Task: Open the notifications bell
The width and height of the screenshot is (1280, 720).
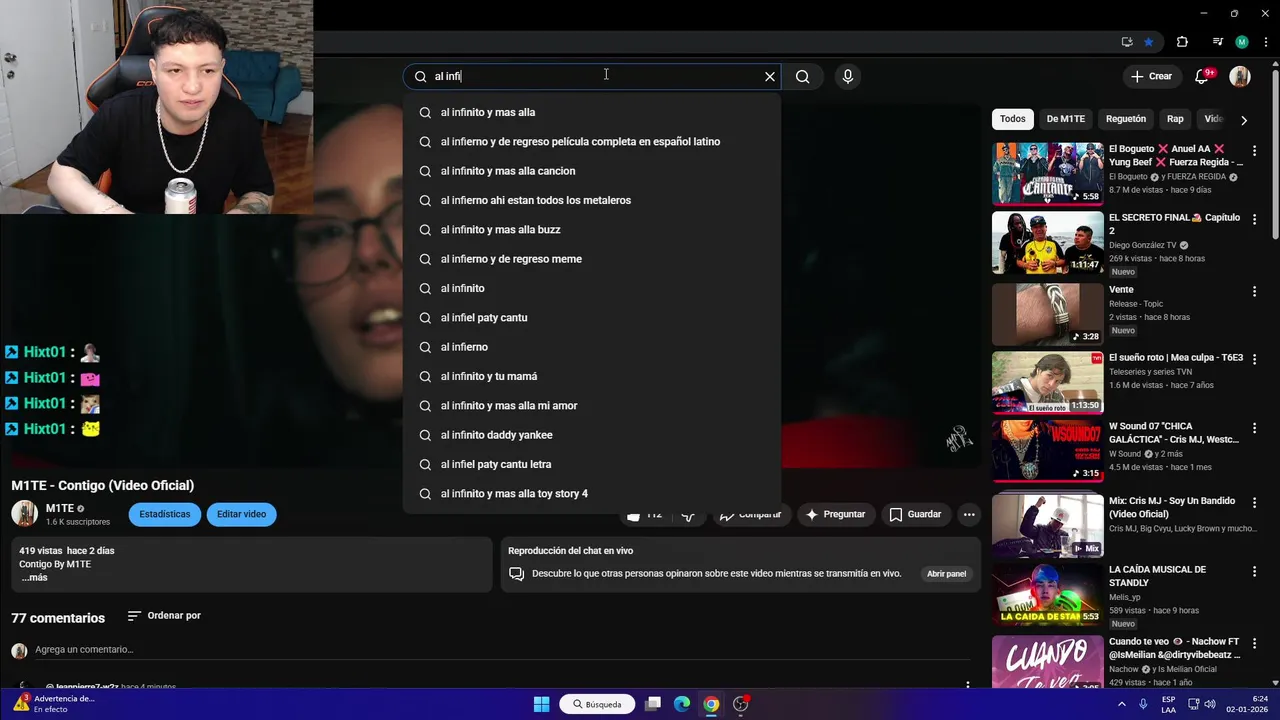Action: [1203, 76]
